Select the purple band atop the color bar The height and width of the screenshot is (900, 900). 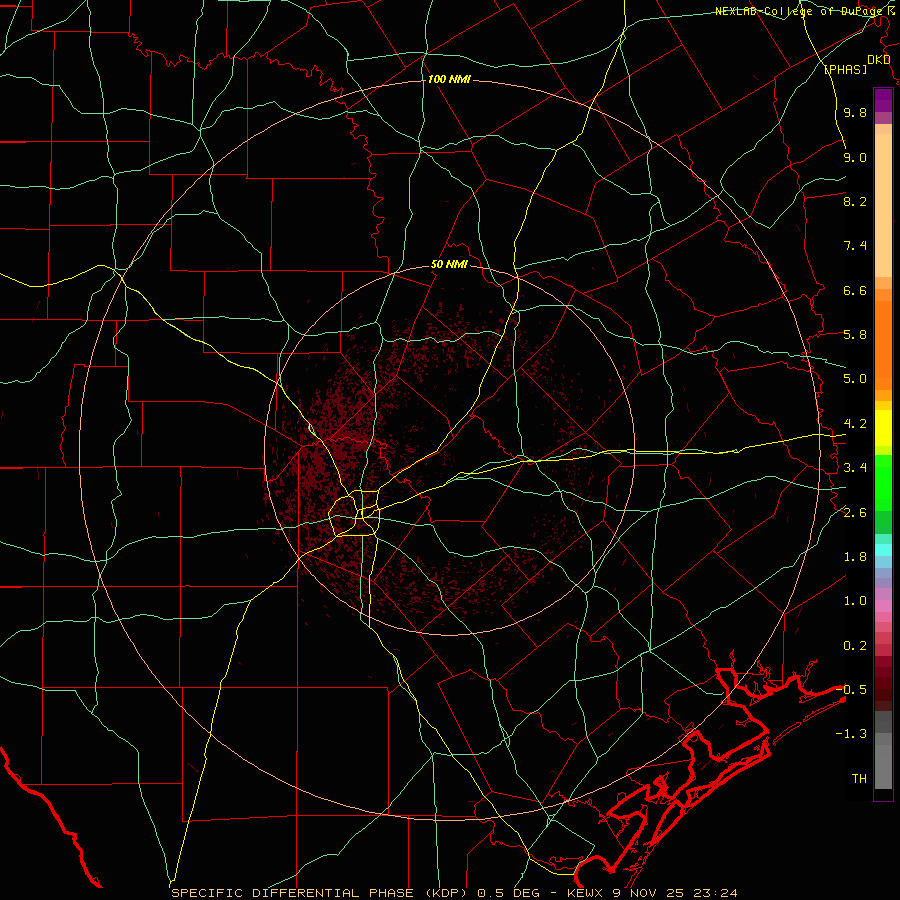coord(883,100)
